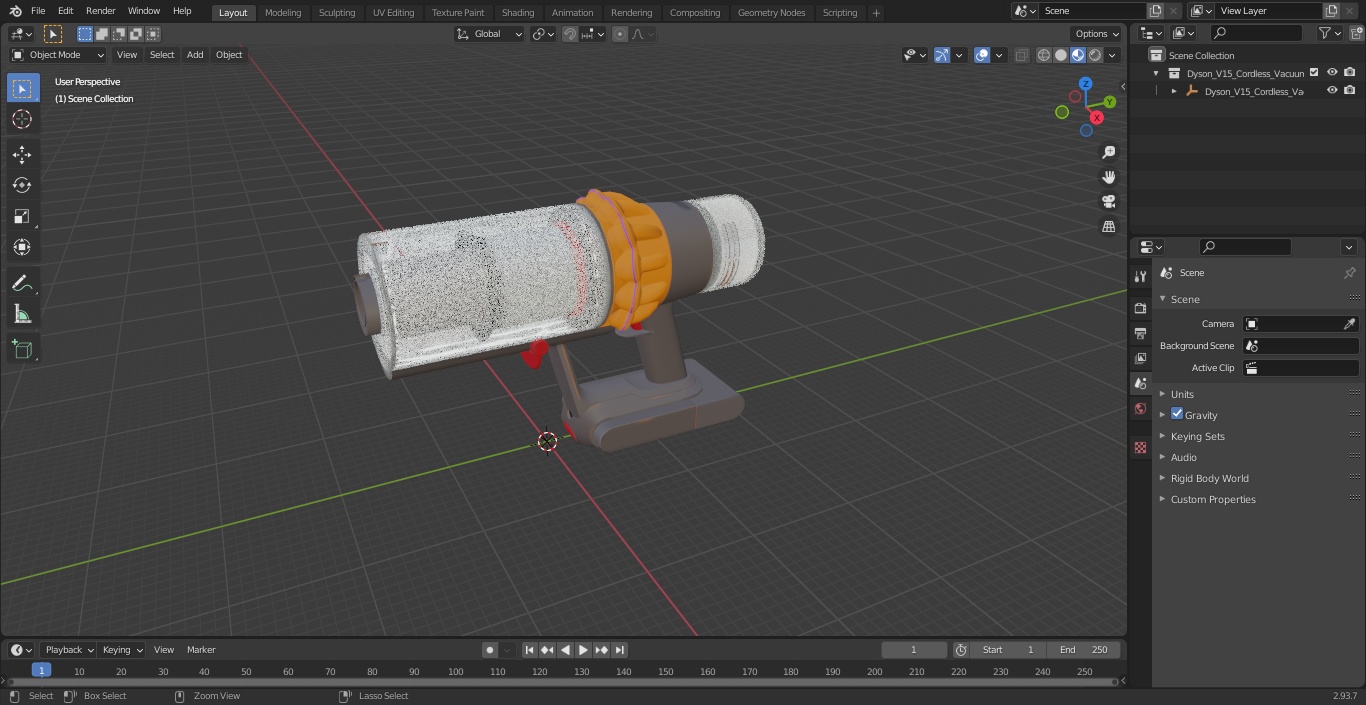Select the Measure tool

(x=22, y=314)
